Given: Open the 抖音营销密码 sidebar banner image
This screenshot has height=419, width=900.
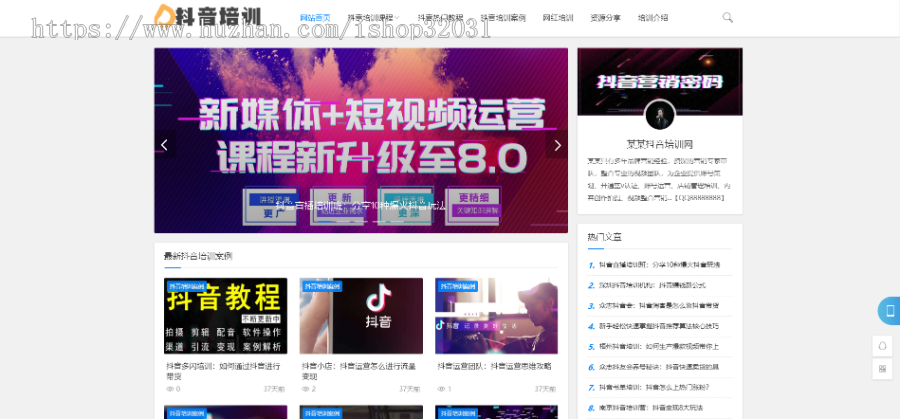Looking at the screenshot, I should coord(660,81).
